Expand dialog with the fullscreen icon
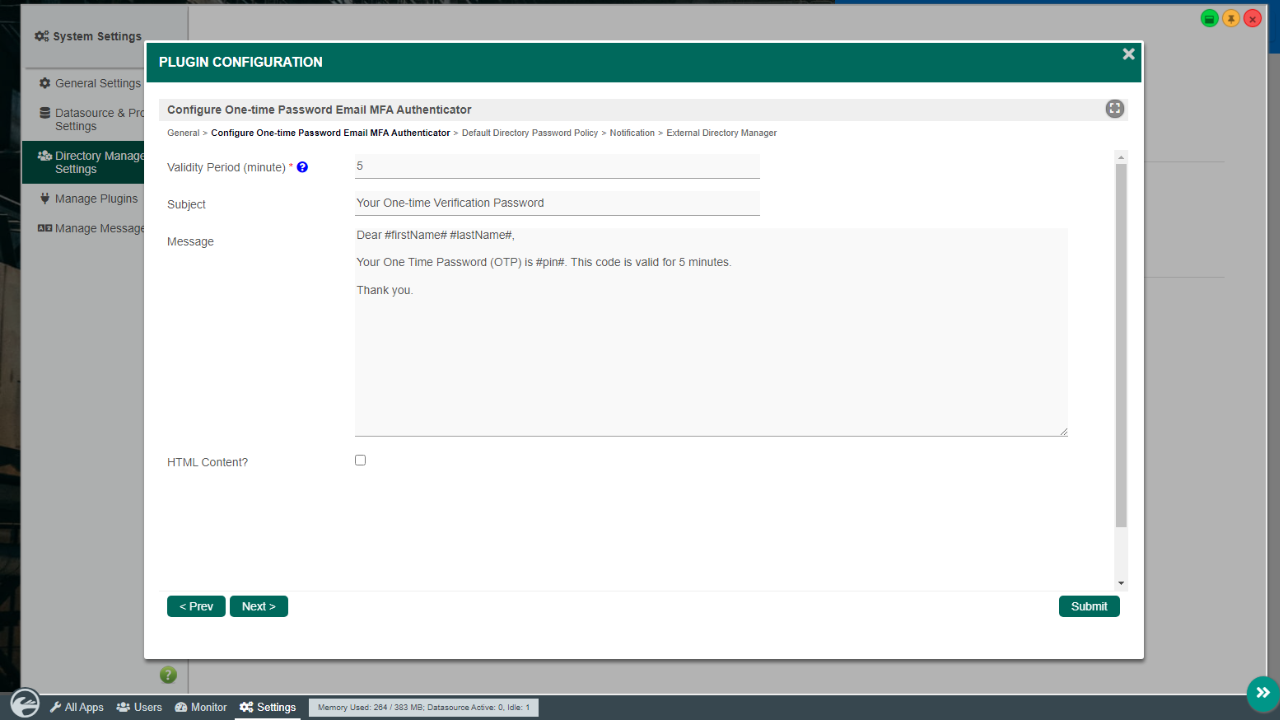Viewport: 1280px width, 720px height. pyautogui.click(x=1114, y=109)
